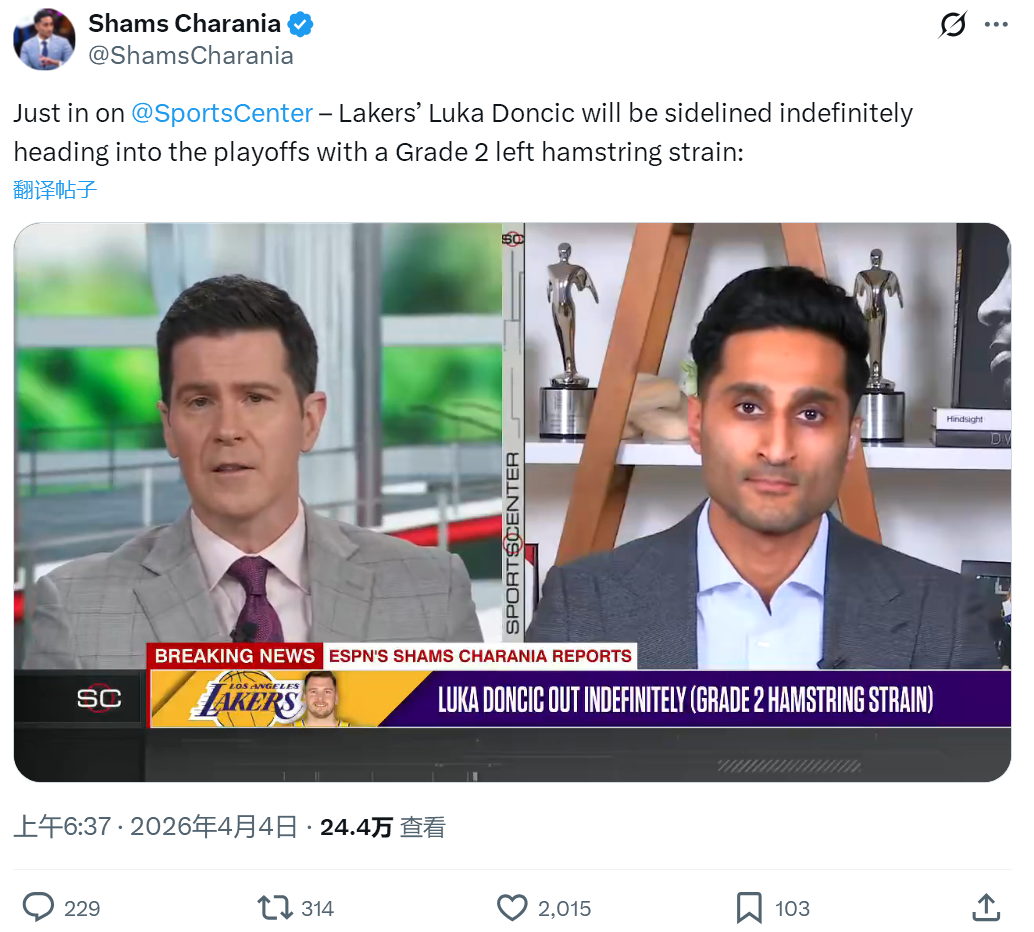
Task: Click the blue verified badge
Action: [301, 24]
